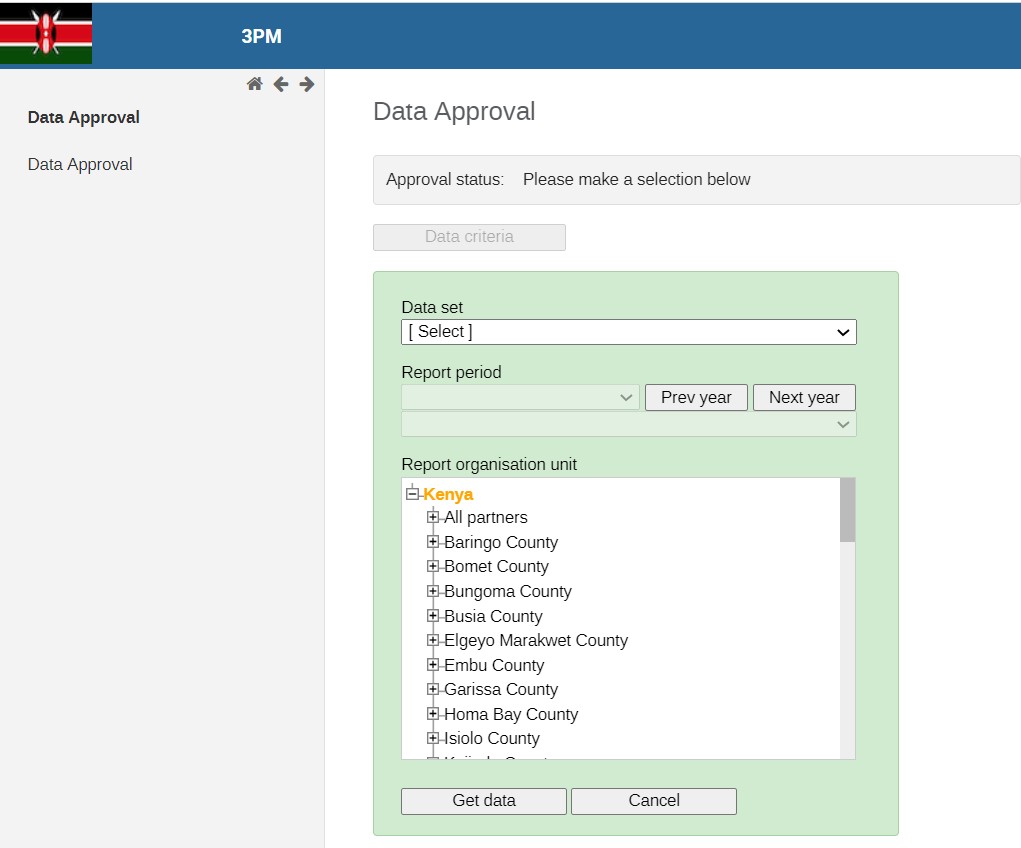This screenshot has width=1021, height=848.
Task: Expand the All partners node
Action: click(433, 517)
